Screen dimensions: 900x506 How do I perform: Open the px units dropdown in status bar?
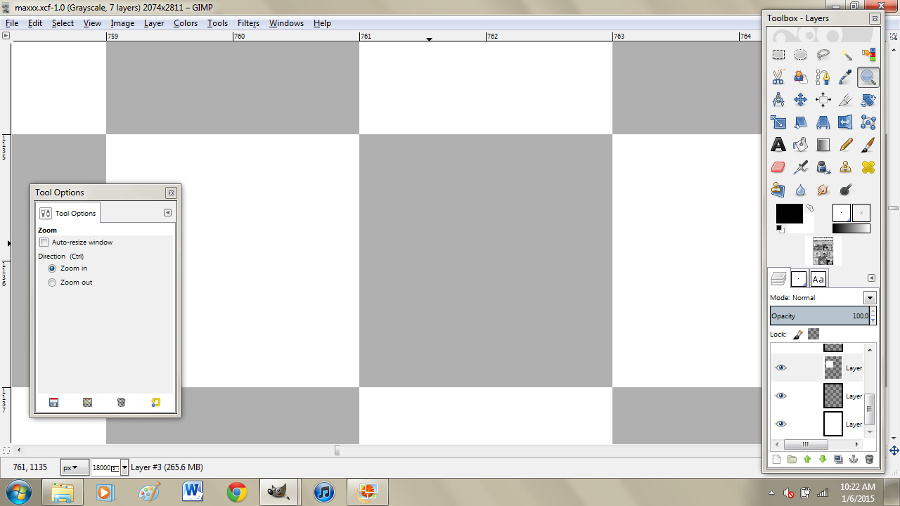click(x=73, y=467)
